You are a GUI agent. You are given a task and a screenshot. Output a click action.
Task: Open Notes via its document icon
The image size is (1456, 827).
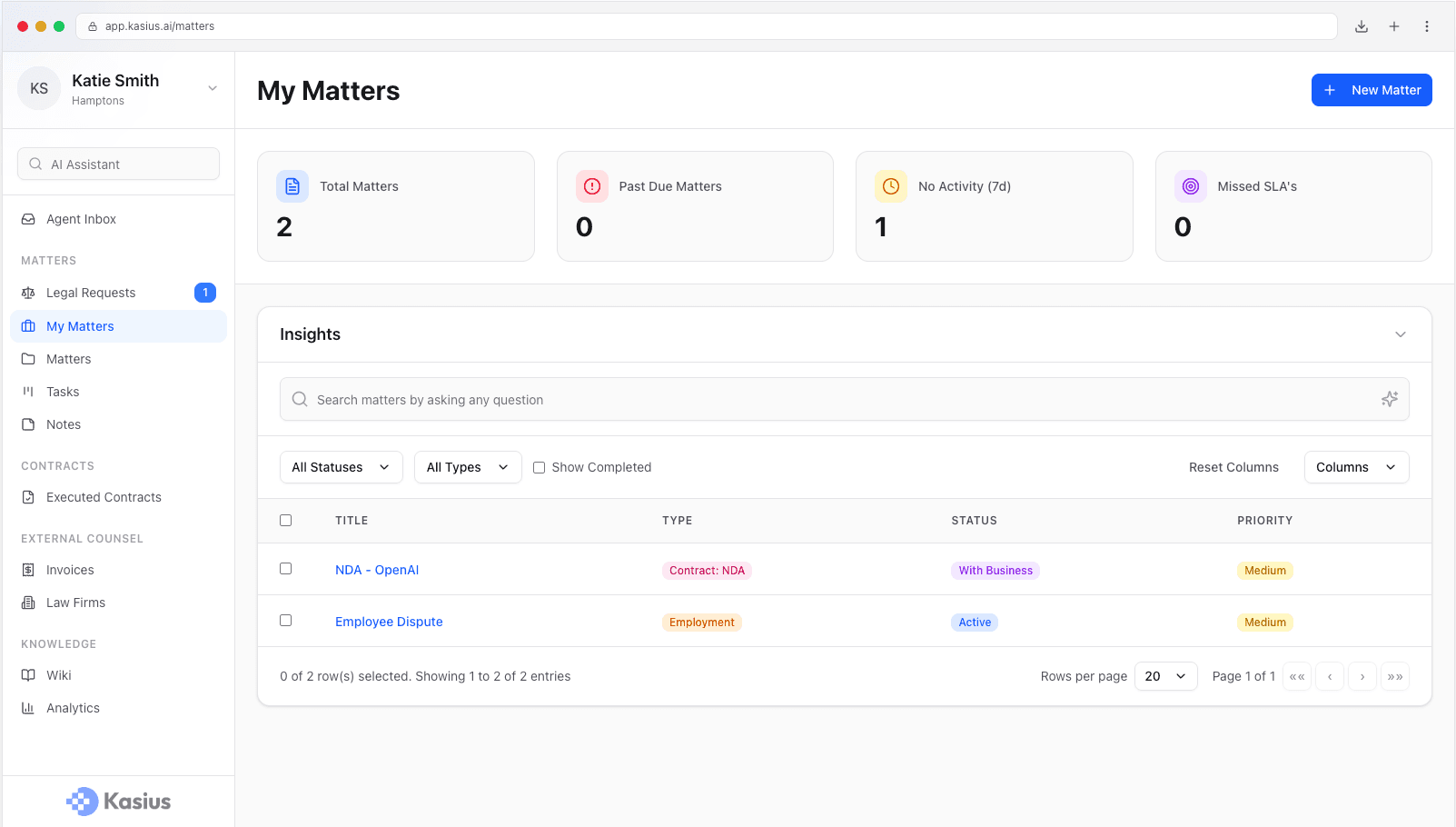pos(30,424)
